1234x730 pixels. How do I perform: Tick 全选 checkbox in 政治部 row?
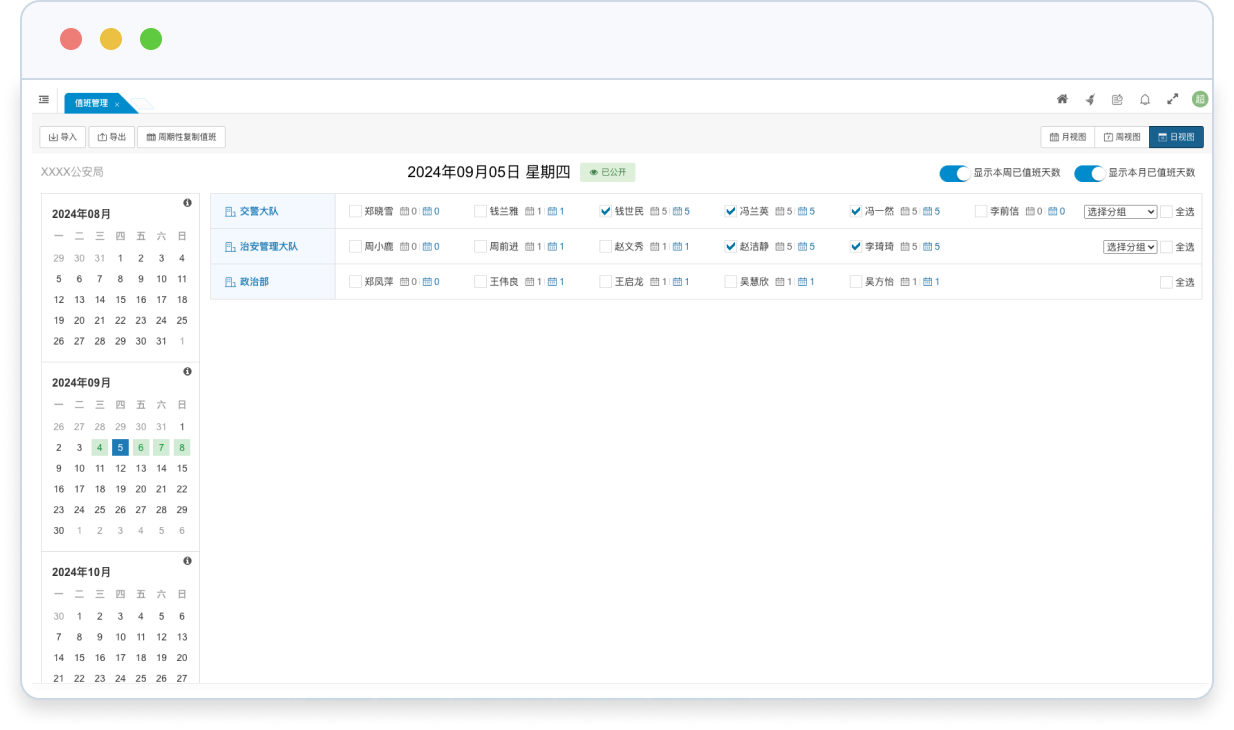[1166, 282]
